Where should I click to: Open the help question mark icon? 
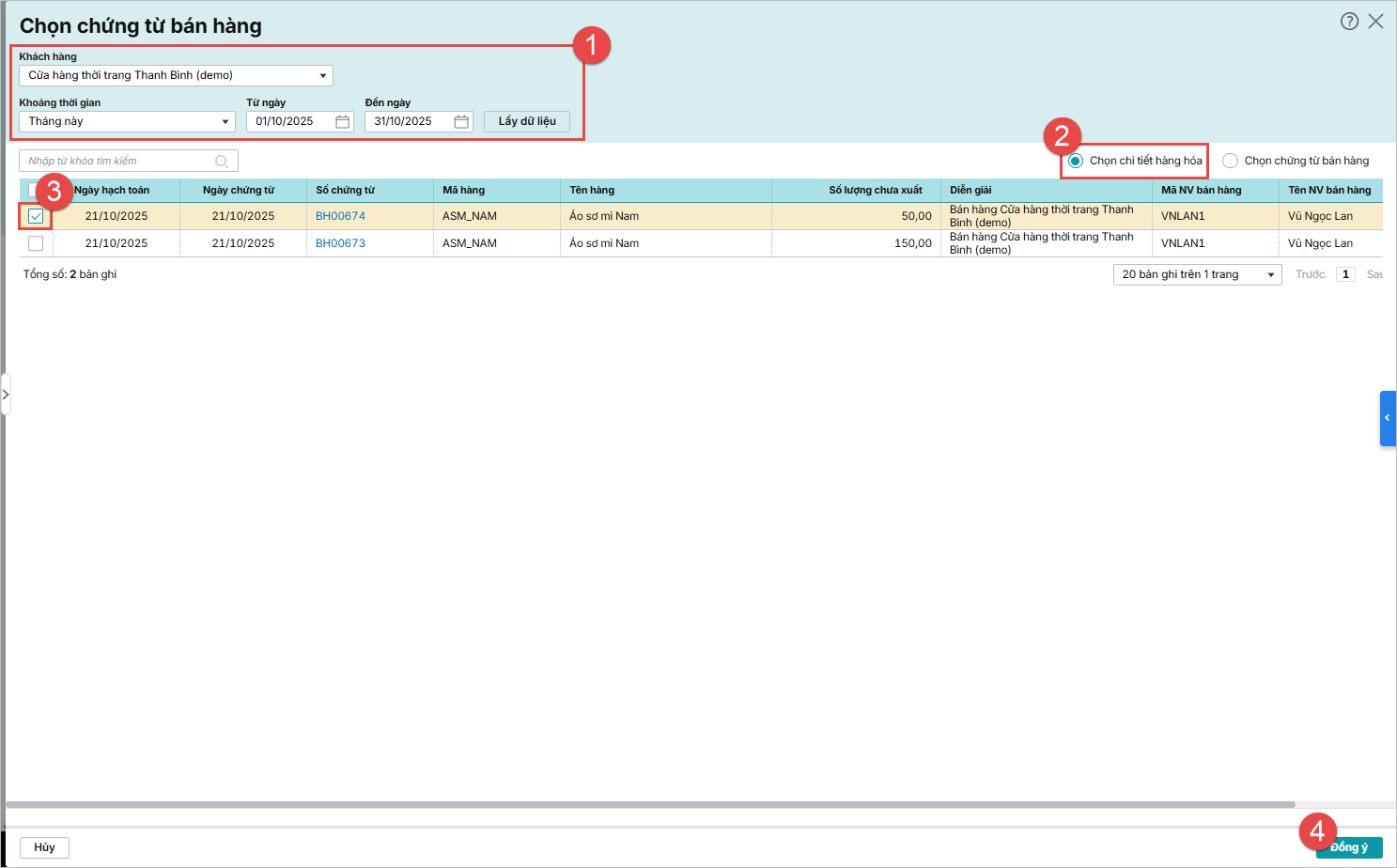1349,22
